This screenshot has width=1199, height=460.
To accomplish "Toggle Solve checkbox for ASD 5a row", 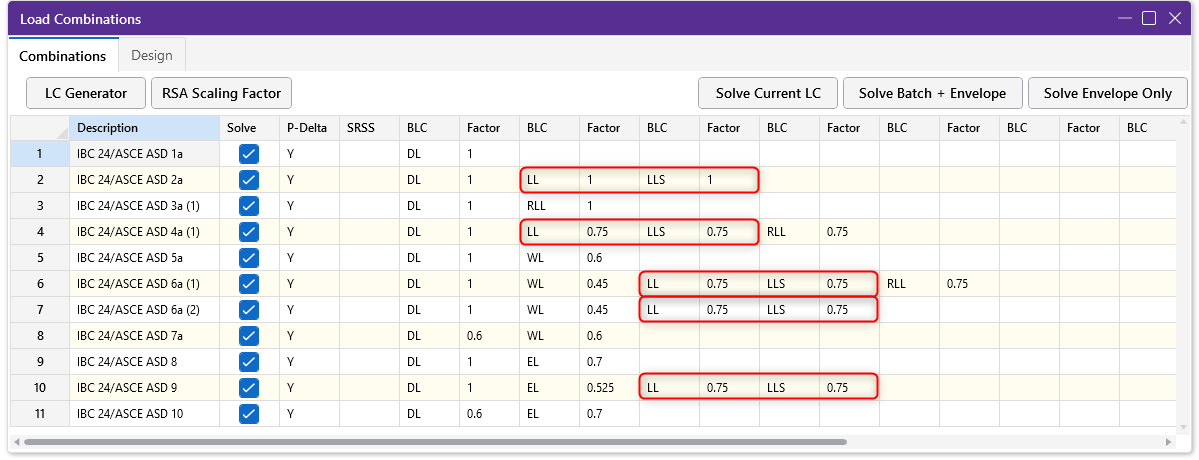I will (x=249, y=258).
